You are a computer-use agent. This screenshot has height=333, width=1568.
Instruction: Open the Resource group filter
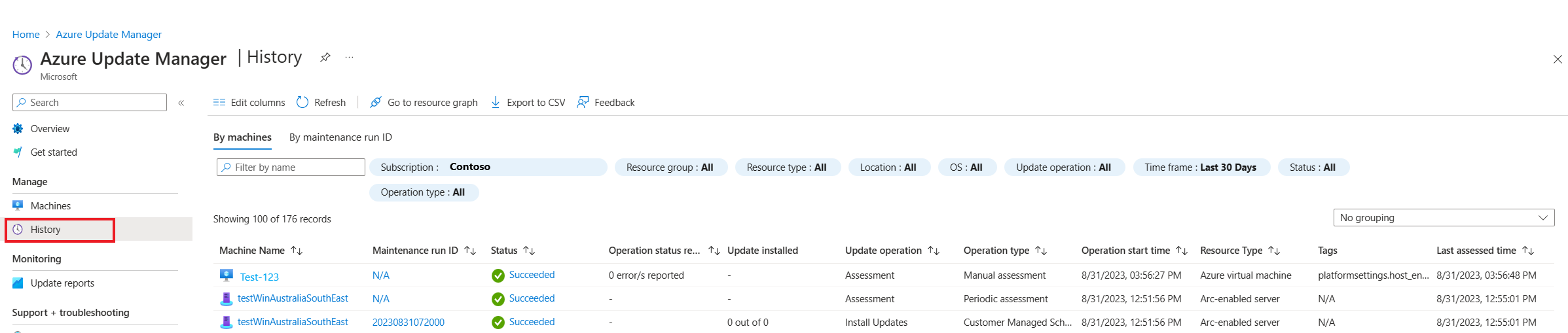669,167
